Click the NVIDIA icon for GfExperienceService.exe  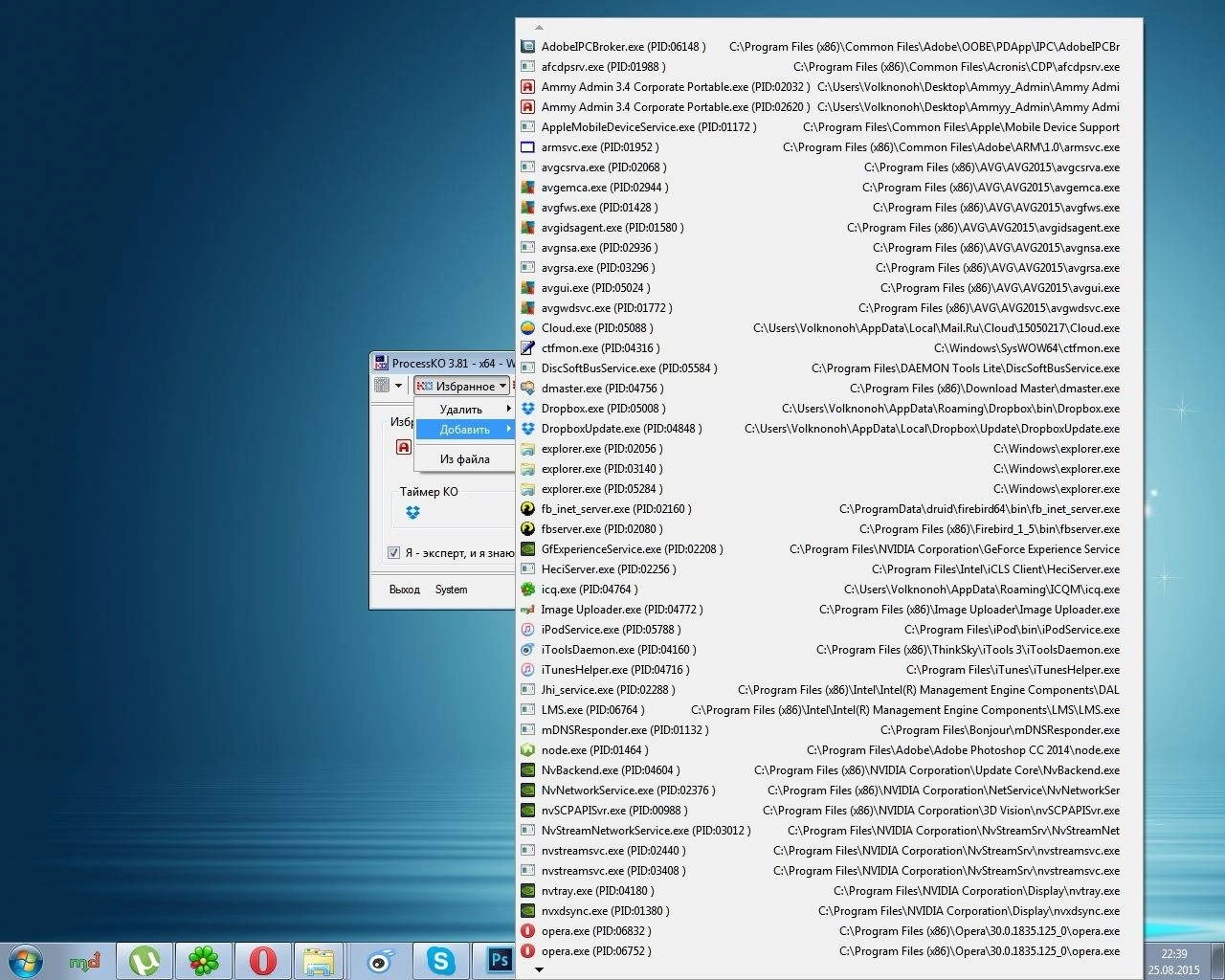click(527, 548)
